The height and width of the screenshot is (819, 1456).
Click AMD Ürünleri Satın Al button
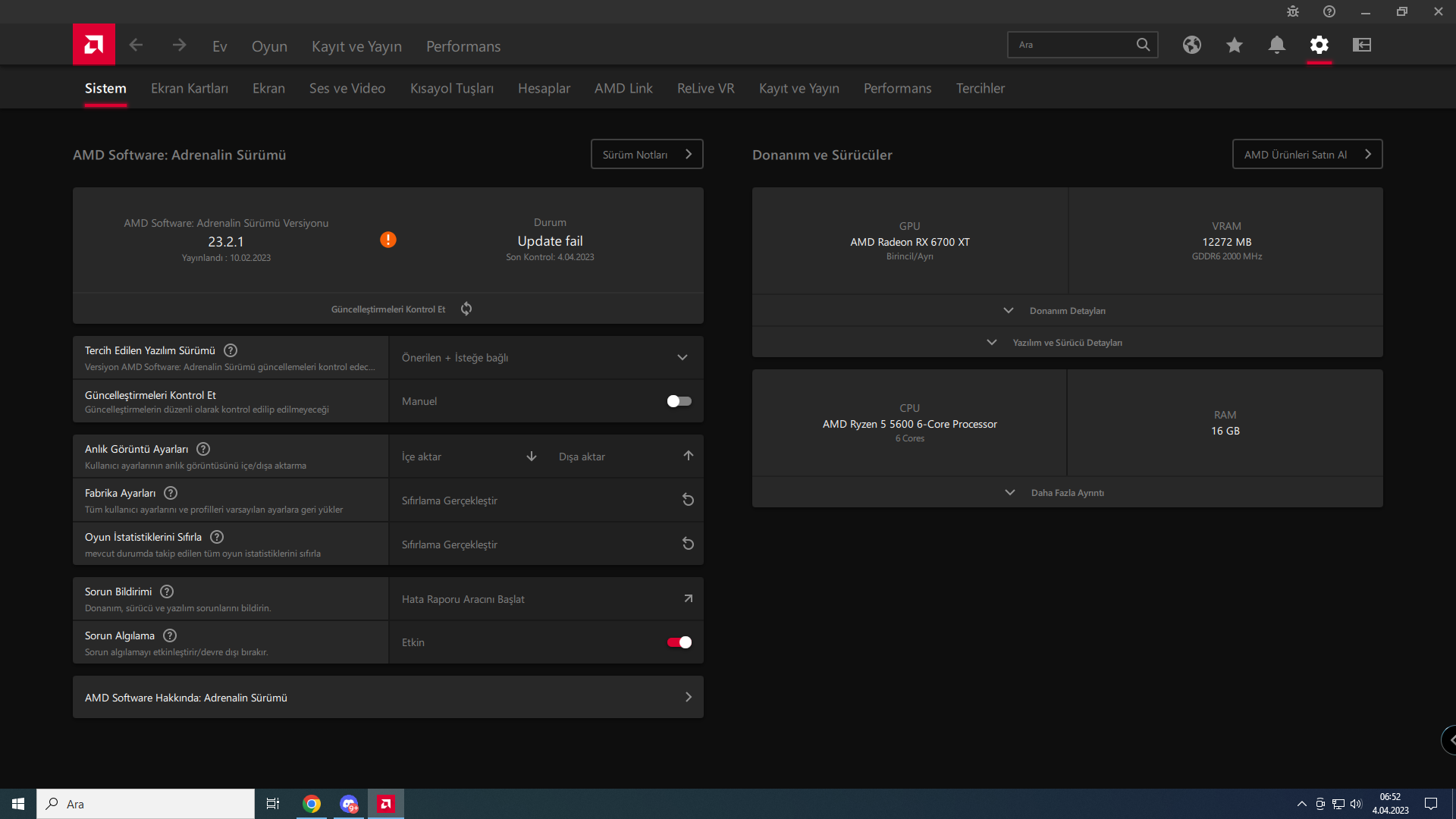(x=1307, y=154)
